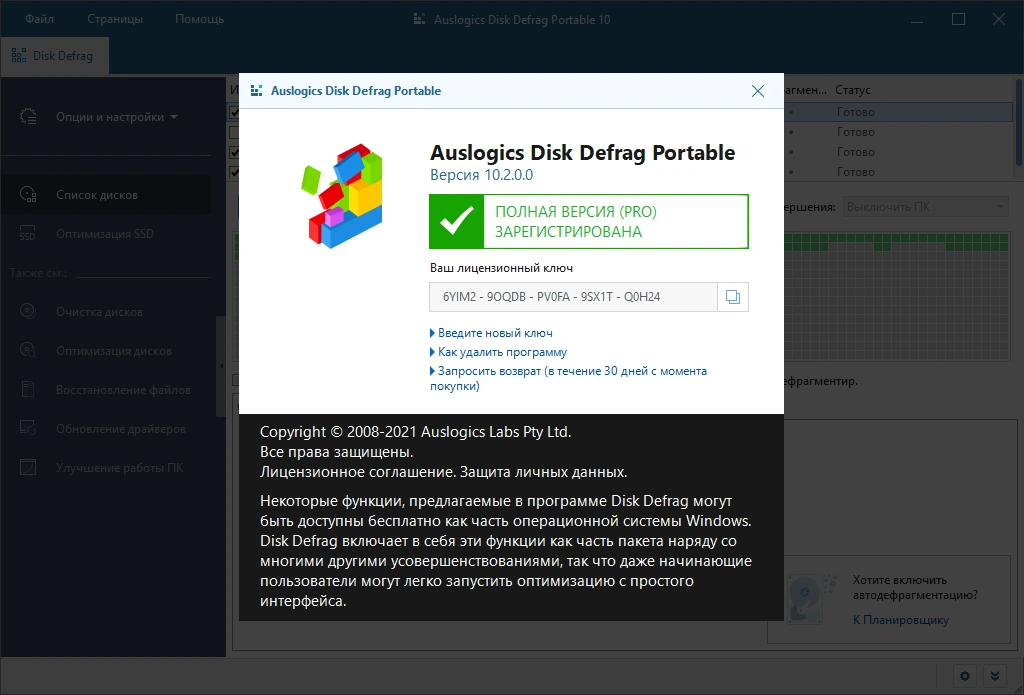Open 'Лицензионное соглашение' link
The width and height of the screenshot is (1024, 695).
[x=357, y=472]
